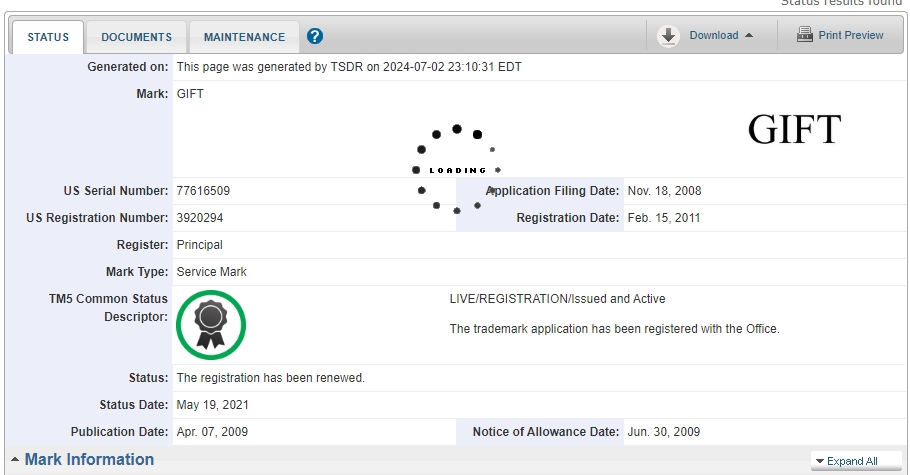
Task: Click the Download label text
Action: click(713, 35)
